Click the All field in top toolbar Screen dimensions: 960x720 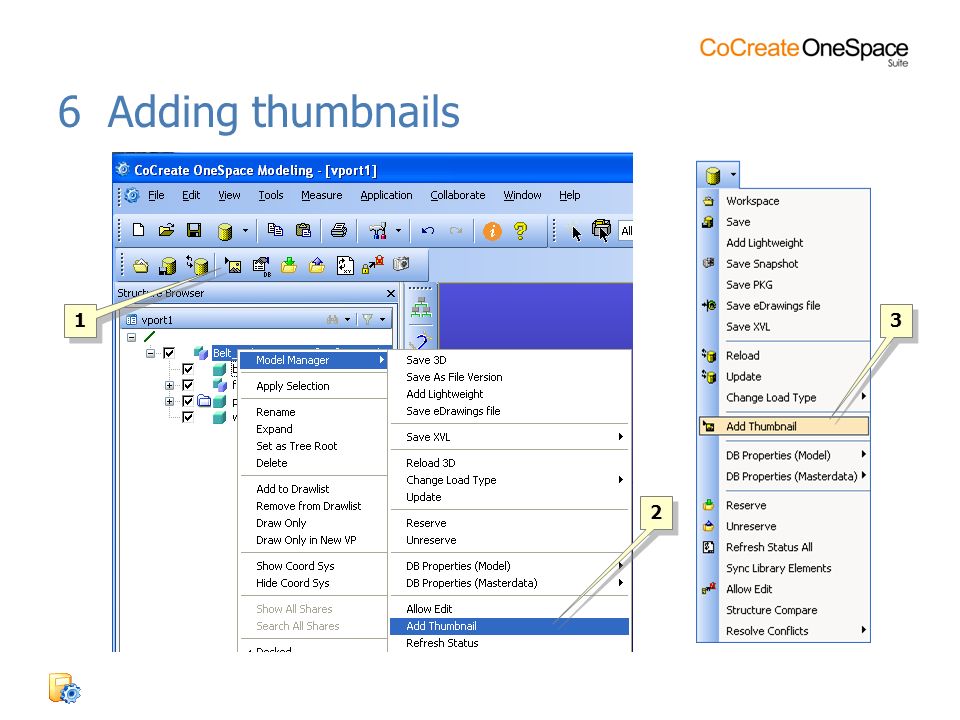click(625, 231)
